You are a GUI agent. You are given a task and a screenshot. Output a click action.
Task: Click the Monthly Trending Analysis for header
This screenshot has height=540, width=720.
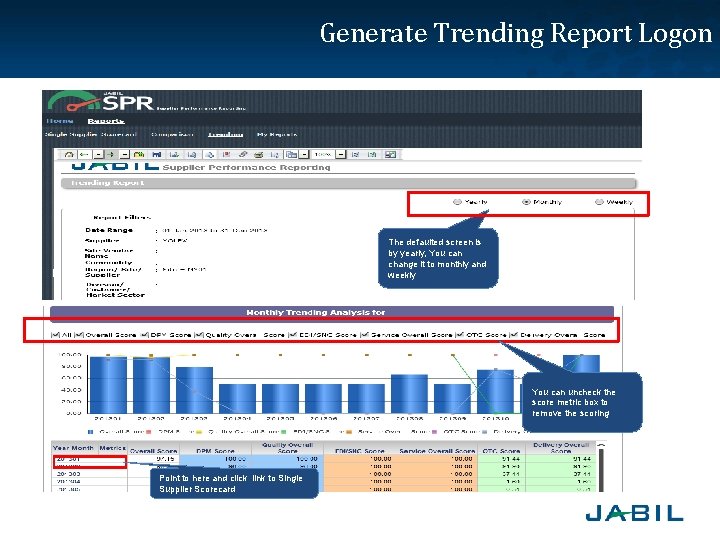click(x=332, y=313)
